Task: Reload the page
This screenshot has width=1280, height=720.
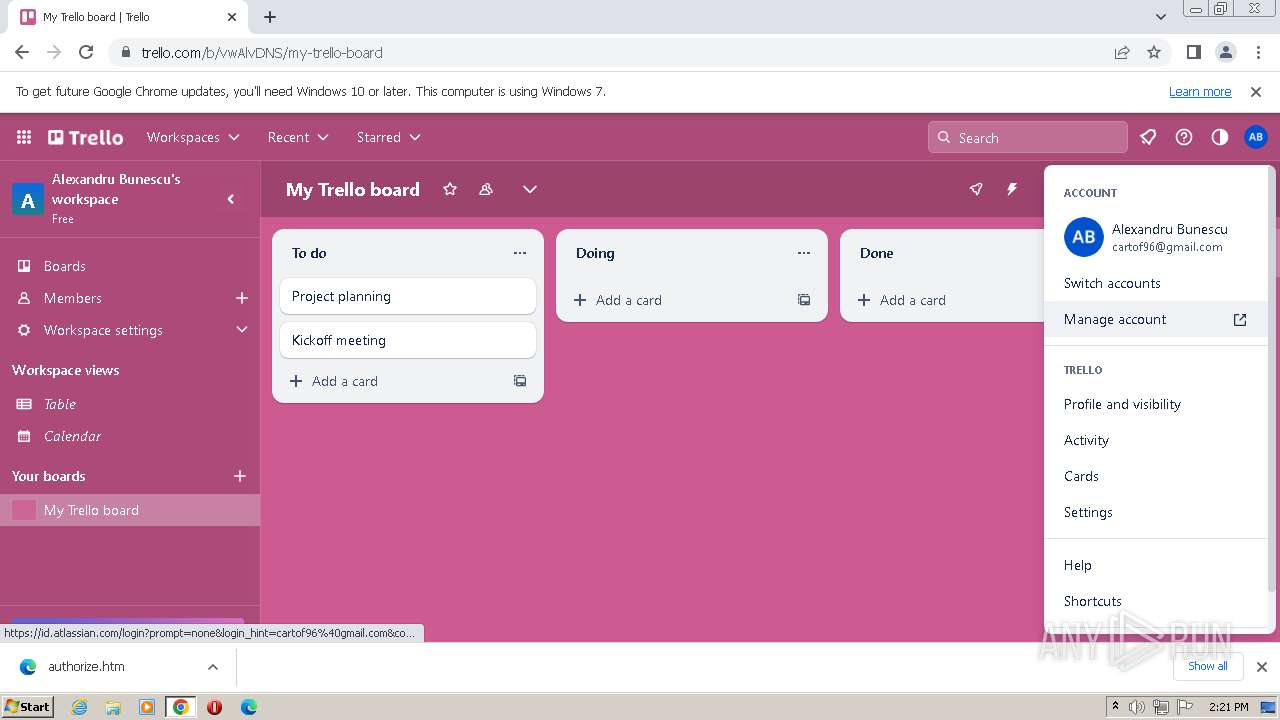Action: (x=86, y=52)
